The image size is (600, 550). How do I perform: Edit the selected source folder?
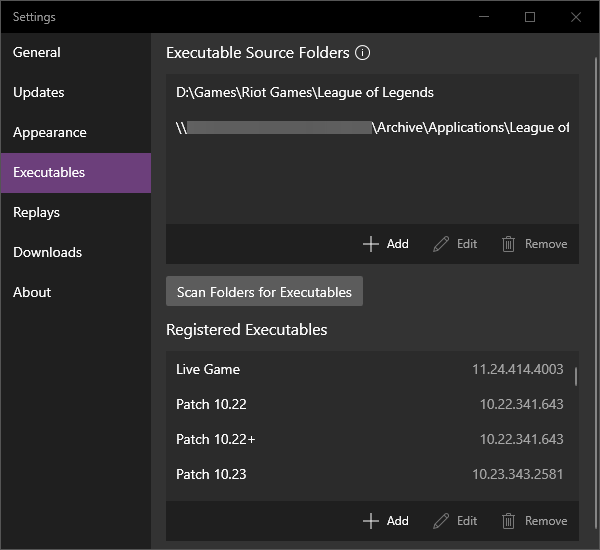tap(455, 244)
